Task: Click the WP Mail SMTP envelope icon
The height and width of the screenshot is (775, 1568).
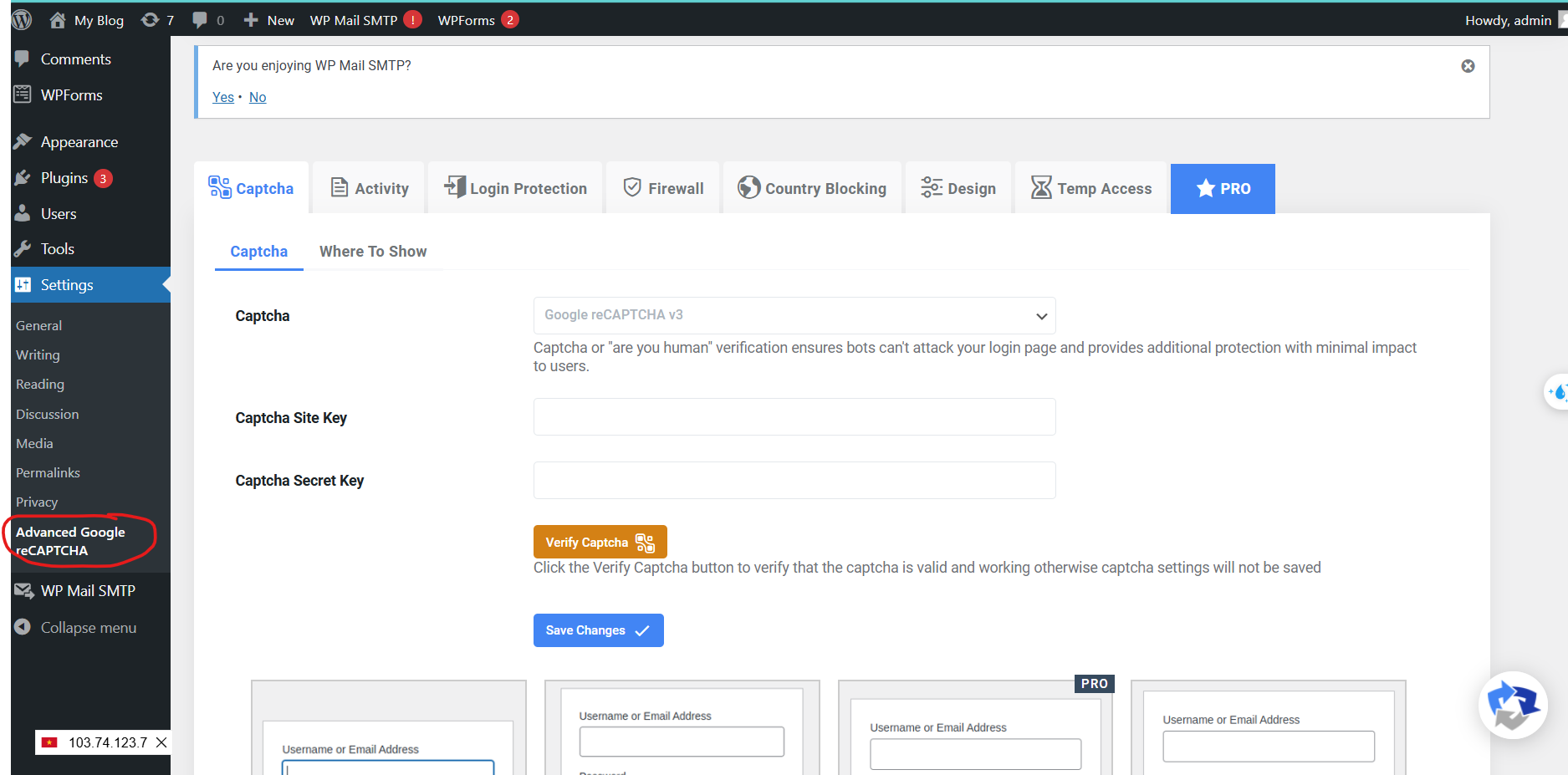Action: pyautogui.click(x=23, y=590)
